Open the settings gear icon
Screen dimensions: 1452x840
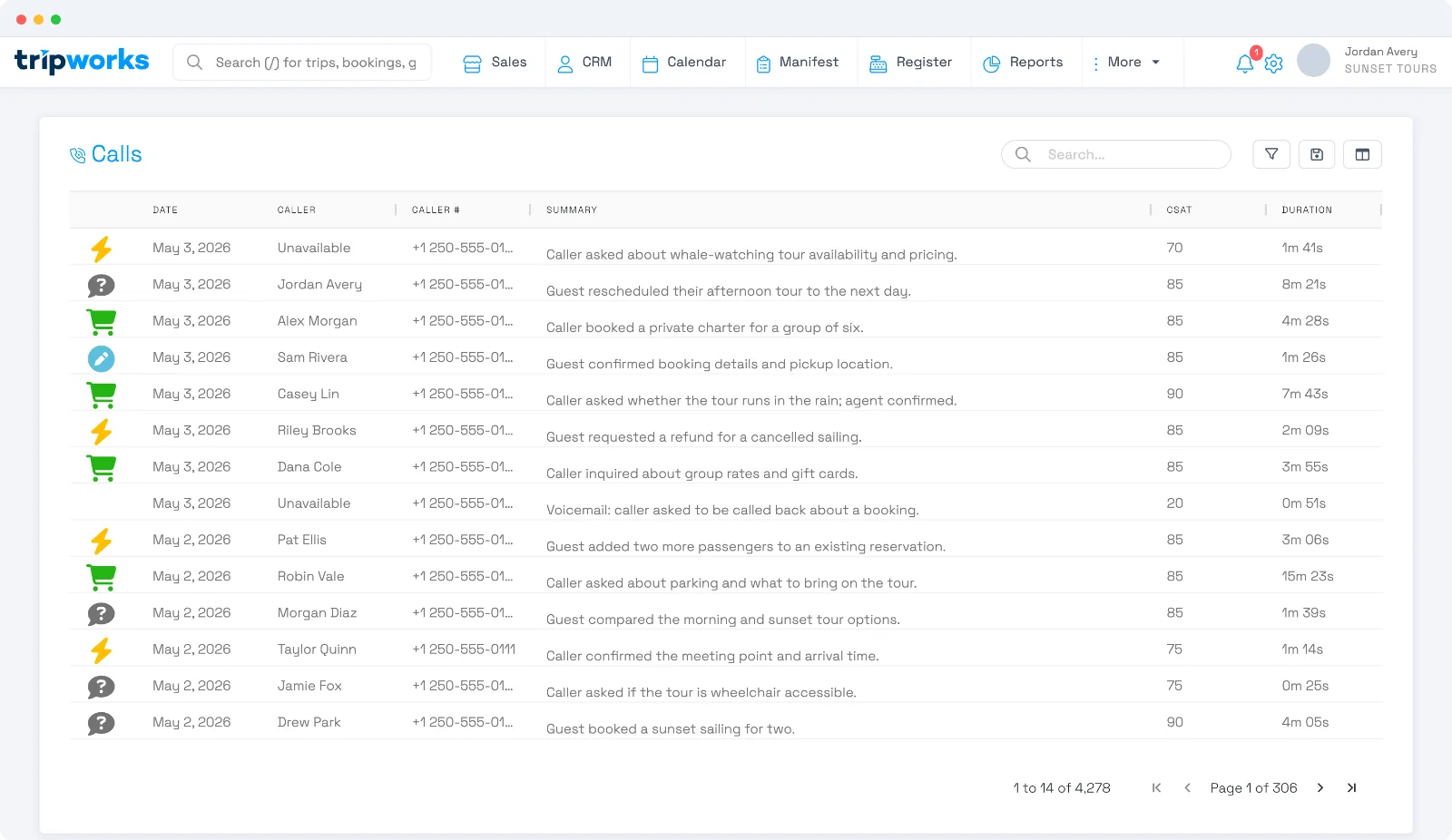point(1273,63)
